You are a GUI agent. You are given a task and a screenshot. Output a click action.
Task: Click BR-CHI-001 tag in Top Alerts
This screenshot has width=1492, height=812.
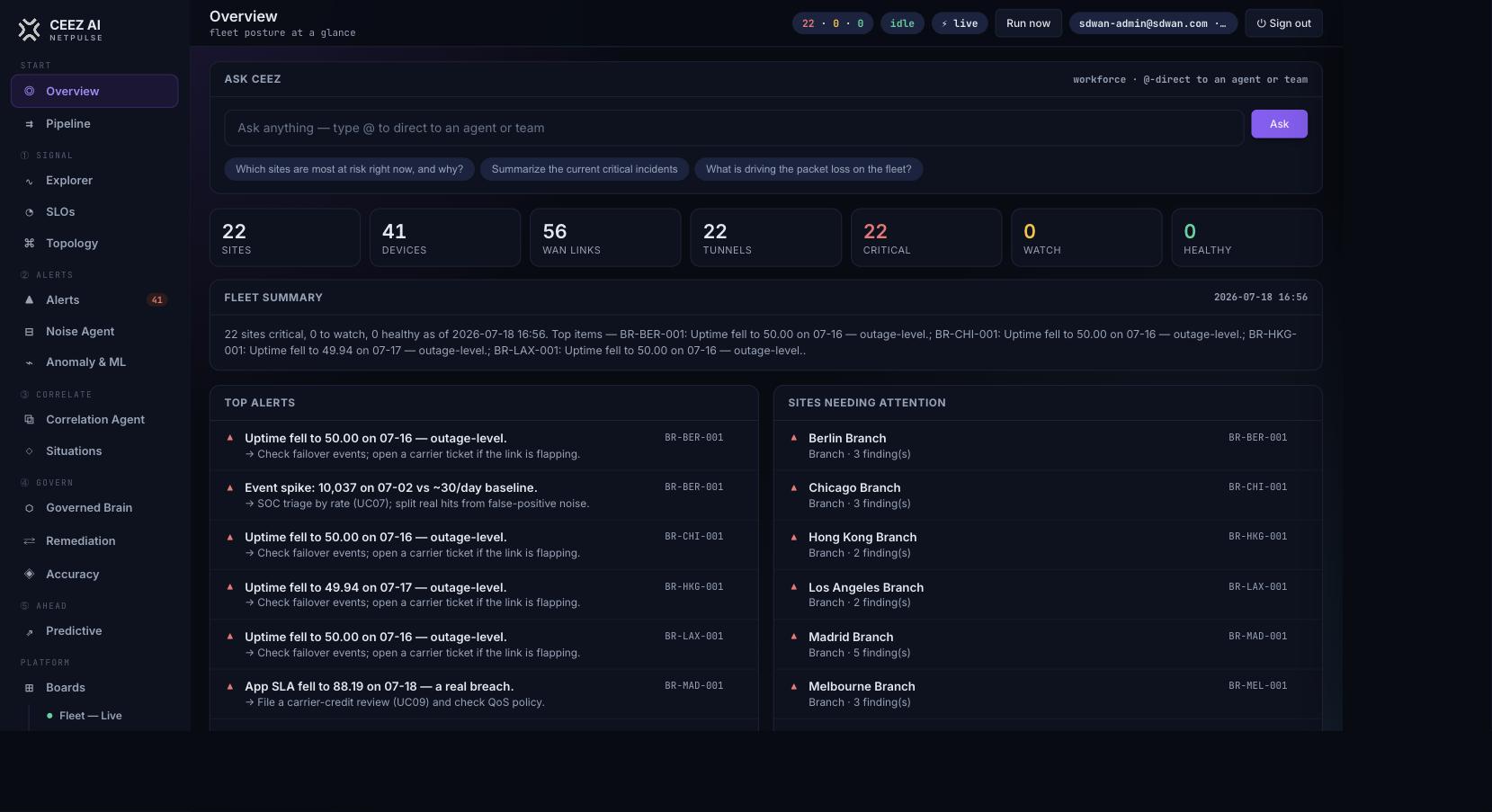click(x=693, y=537)
